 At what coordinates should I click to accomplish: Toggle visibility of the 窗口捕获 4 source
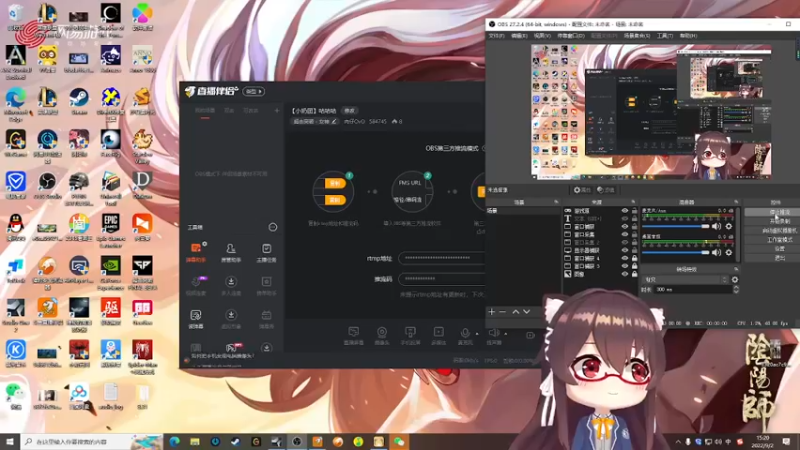[624, 258]
